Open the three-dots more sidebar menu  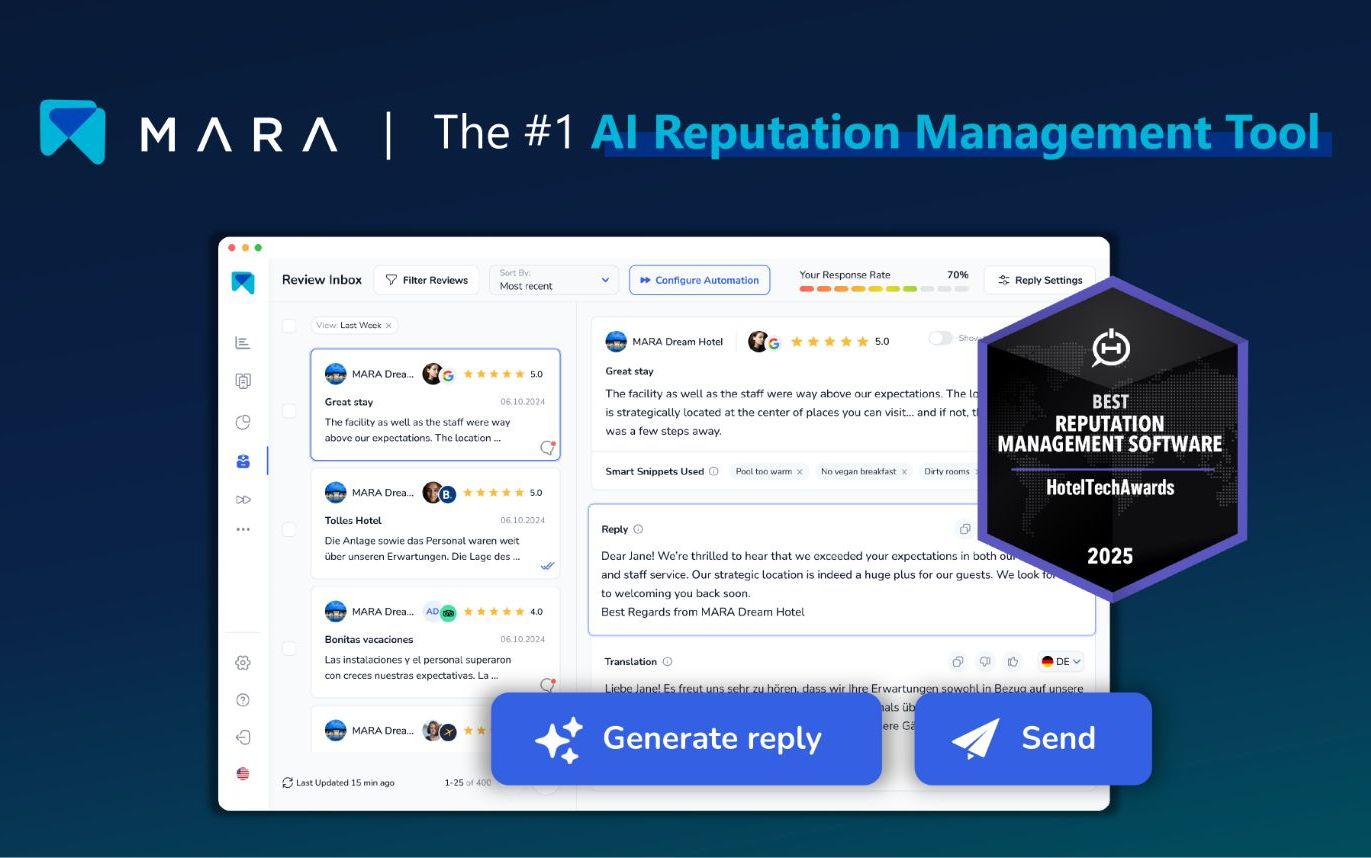pos(243,529)
